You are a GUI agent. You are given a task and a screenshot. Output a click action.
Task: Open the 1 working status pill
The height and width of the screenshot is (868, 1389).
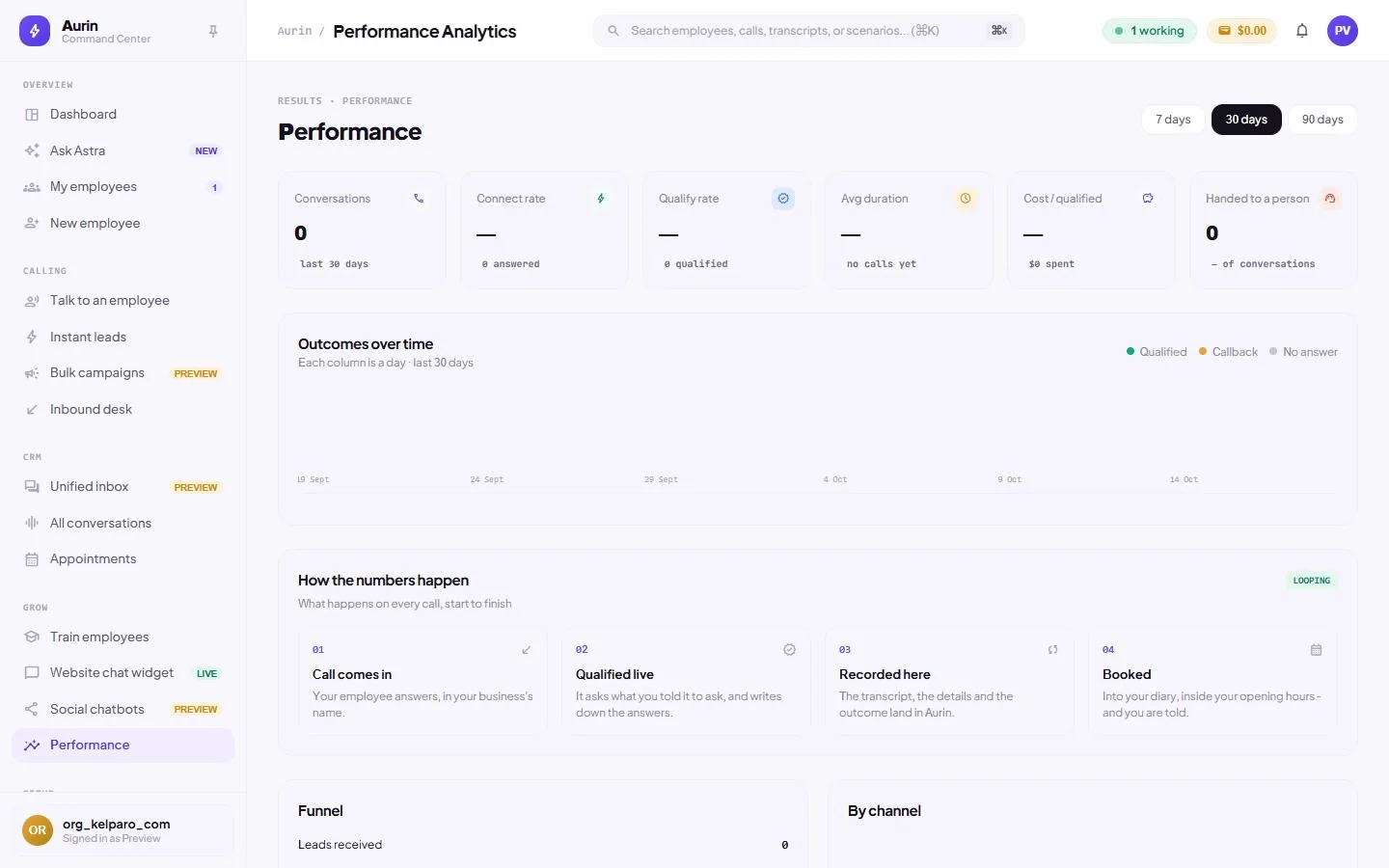[1150, 31]
